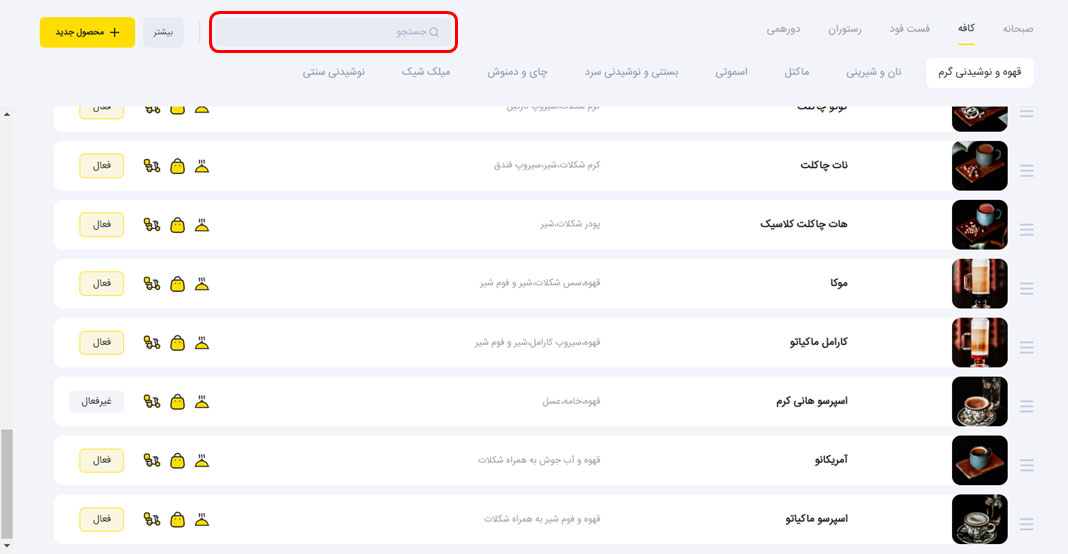Viewport: 1068px width, 554px height.
Task: Click the محصول جدید (new product) button
Action: [87, 32]
